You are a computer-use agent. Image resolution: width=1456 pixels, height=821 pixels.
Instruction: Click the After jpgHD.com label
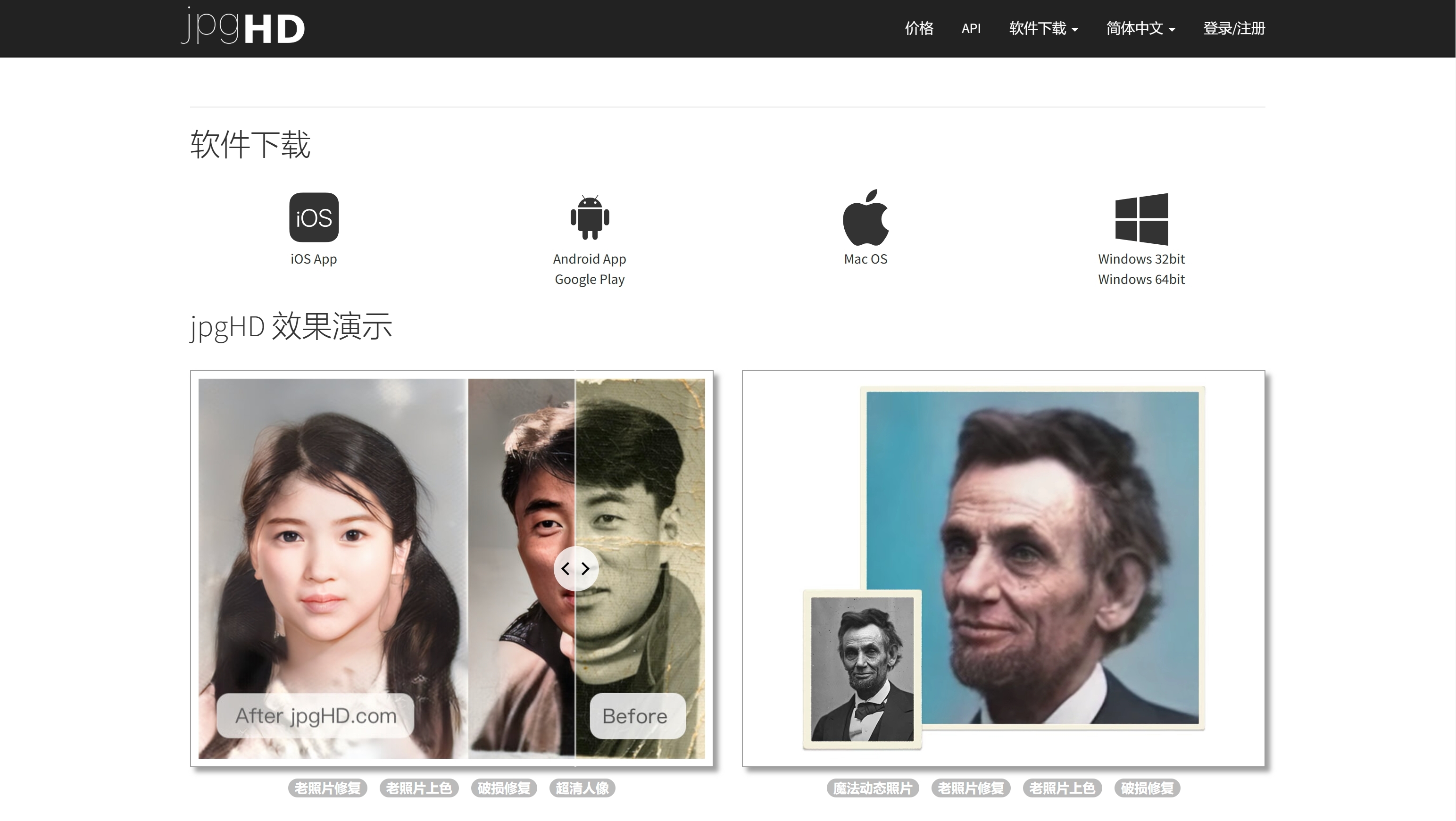click(x=316, y=715)
